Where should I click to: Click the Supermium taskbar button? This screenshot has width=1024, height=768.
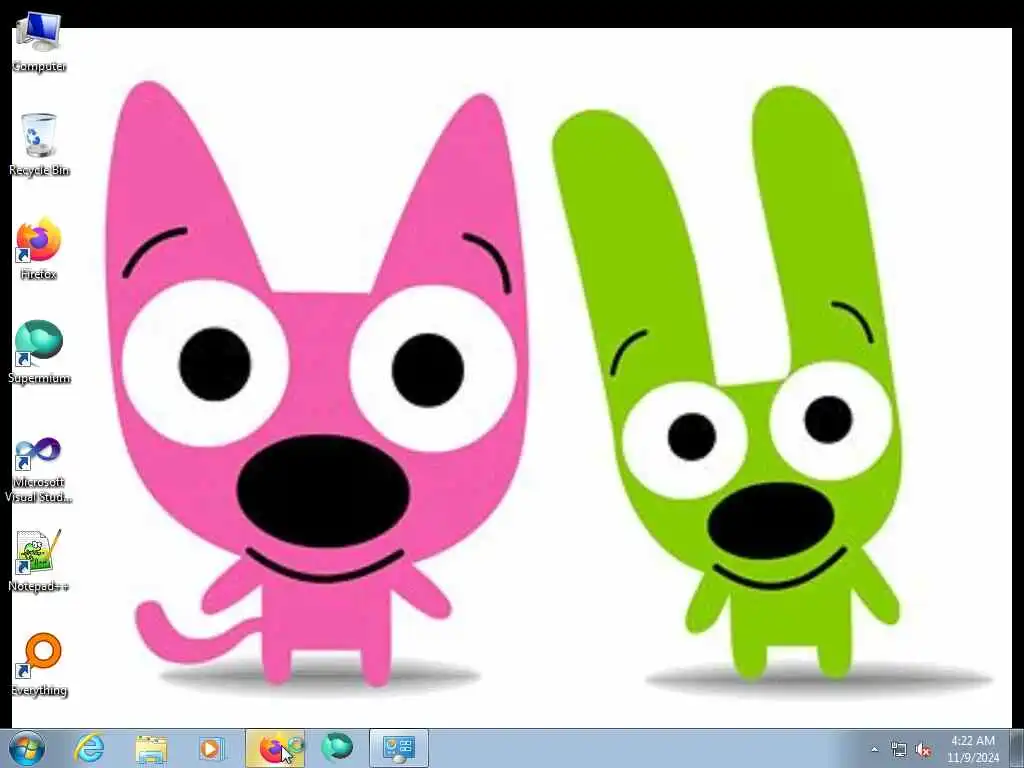tap(337, 748)
